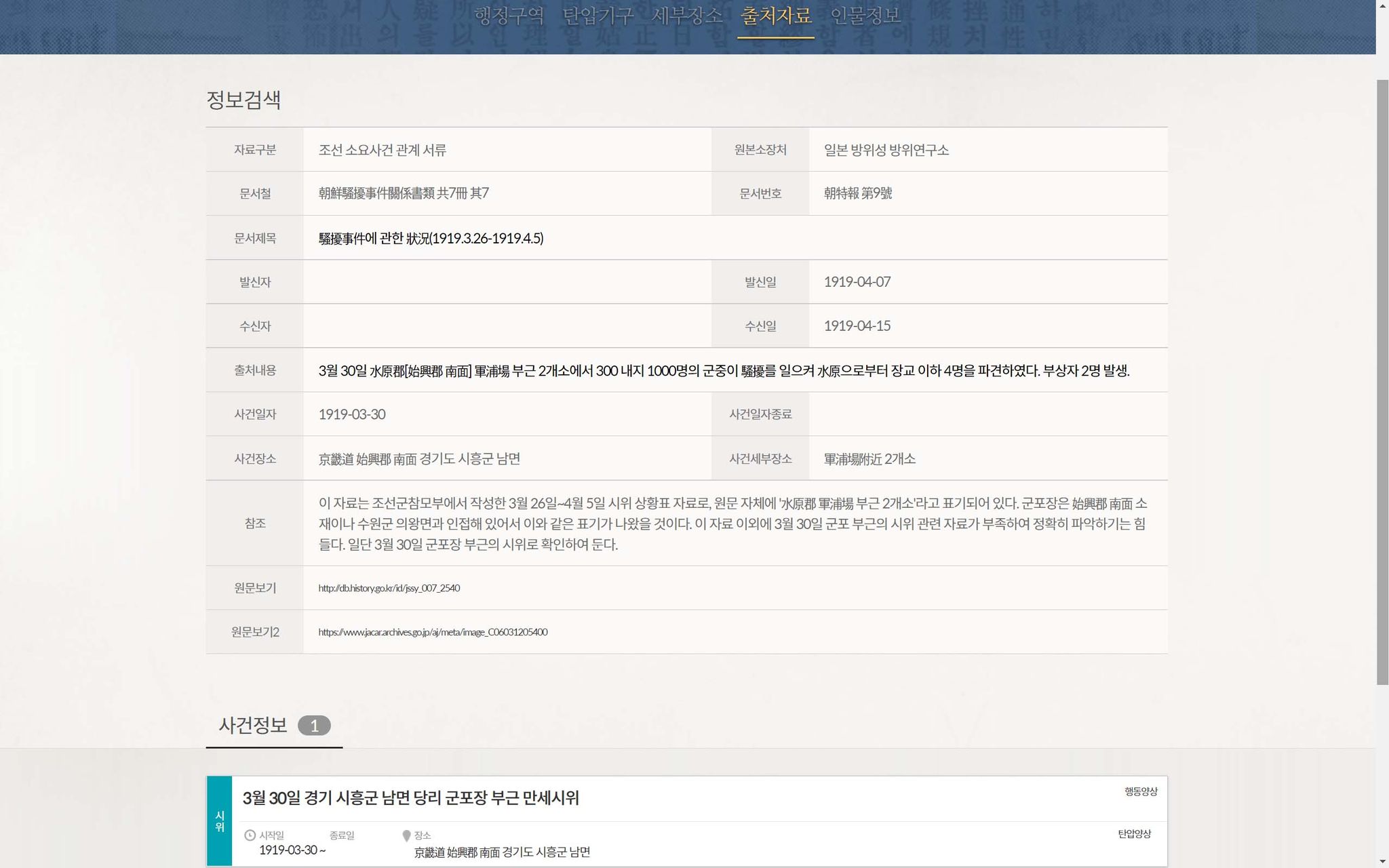Open the db.history.go.kr 원문보기 link

(x=389, y=588)
